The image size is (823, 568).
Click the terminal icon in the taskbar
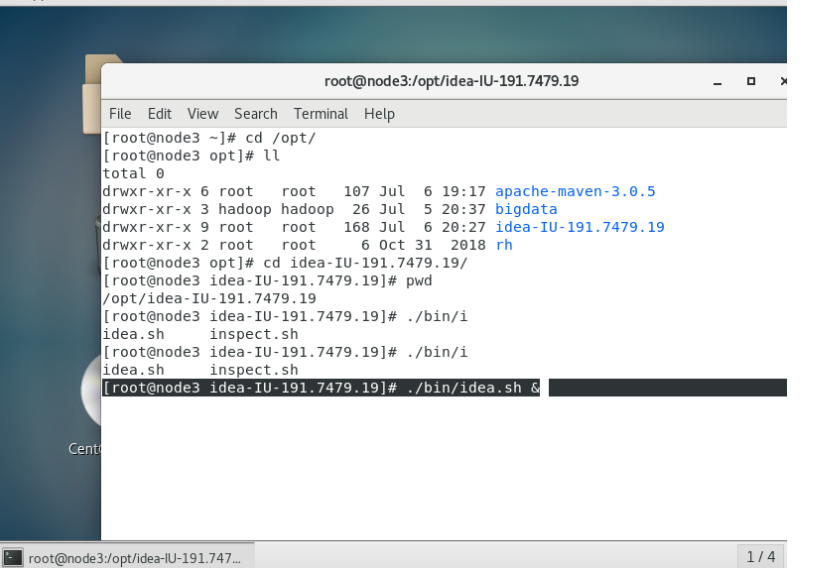(13, 557)
